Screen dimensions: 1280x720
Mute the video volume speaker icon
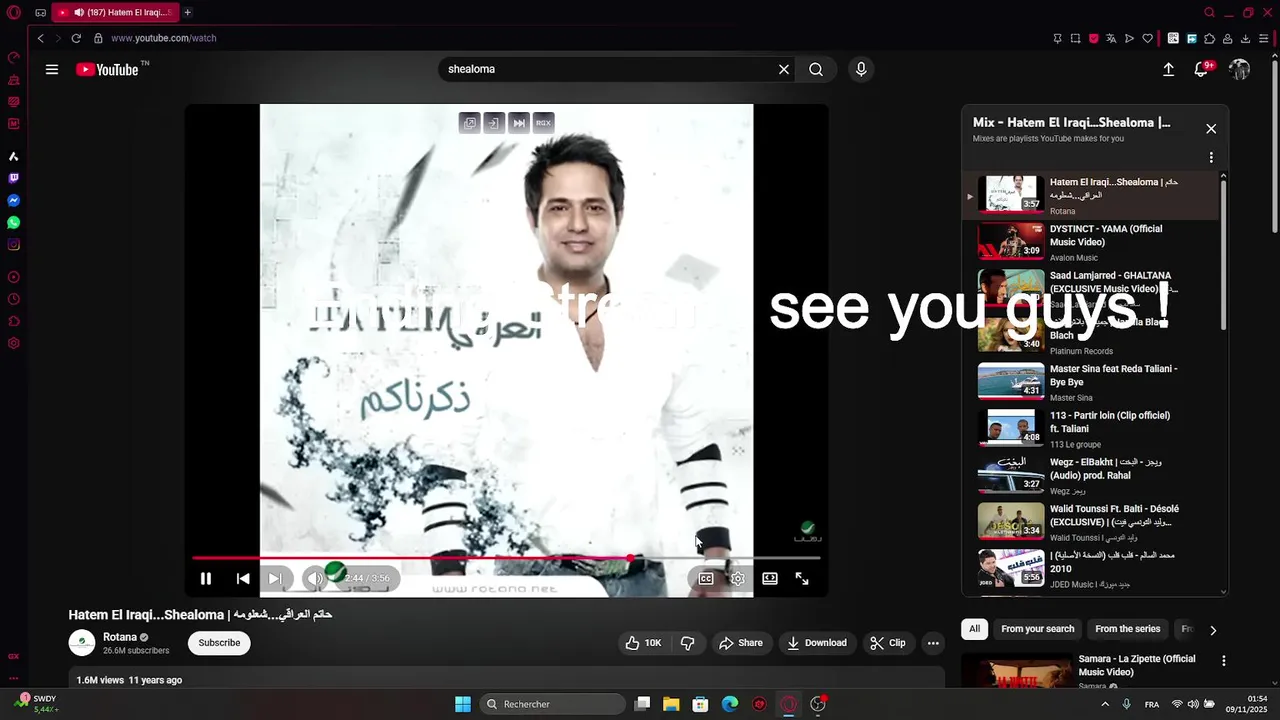[x=315, y=578]
